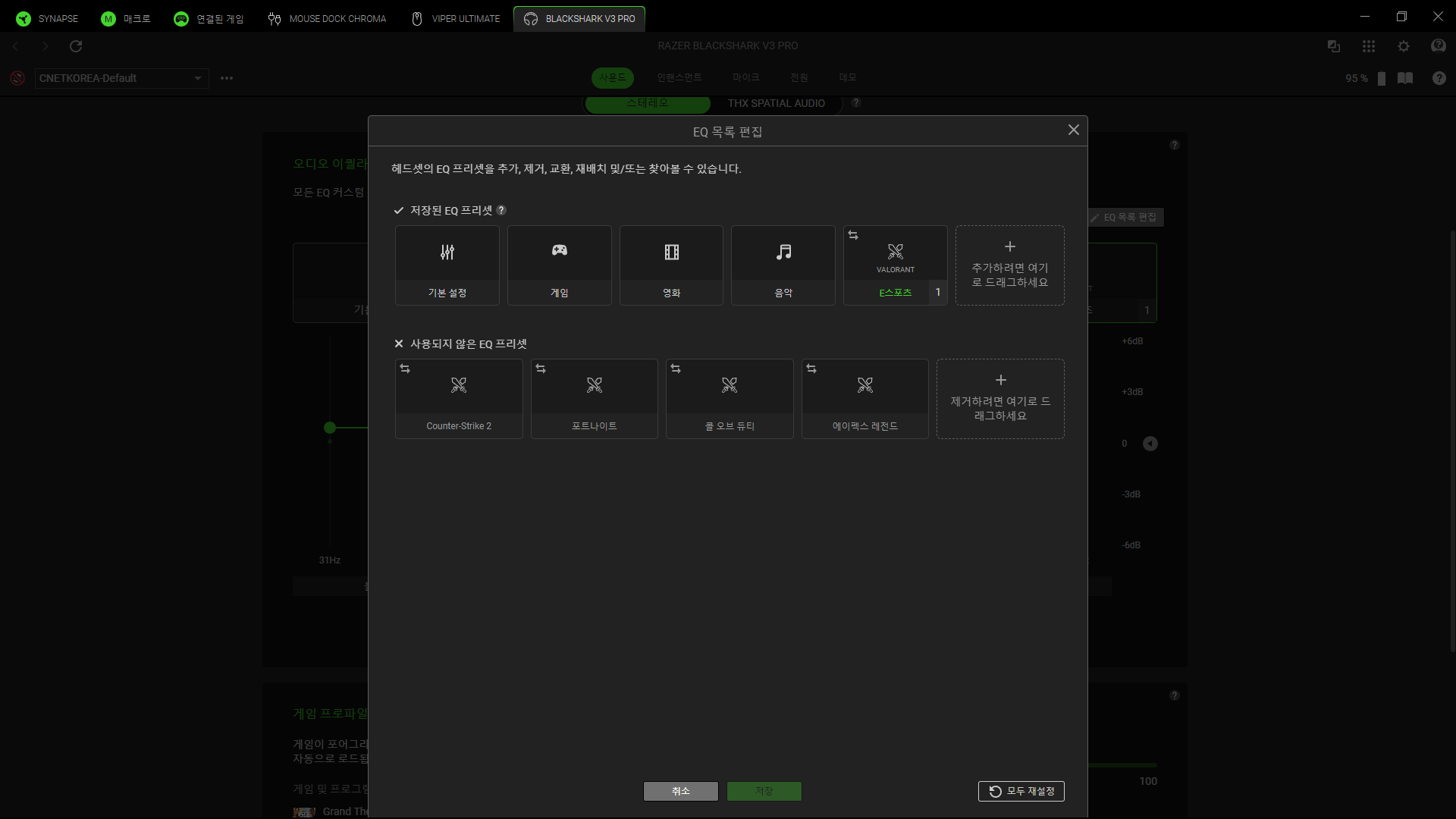Click the 기본 설정 preset label

tap(447, 293)
